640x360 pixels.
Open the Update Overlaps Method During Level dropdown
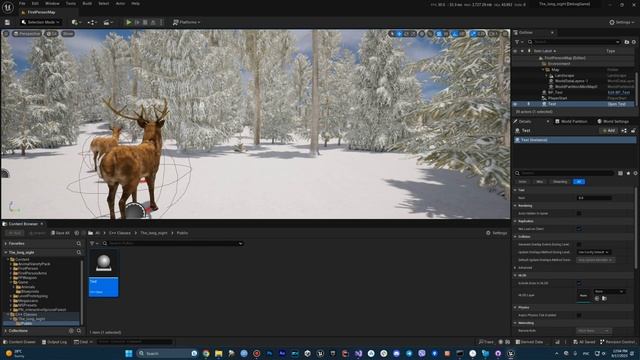593,252
